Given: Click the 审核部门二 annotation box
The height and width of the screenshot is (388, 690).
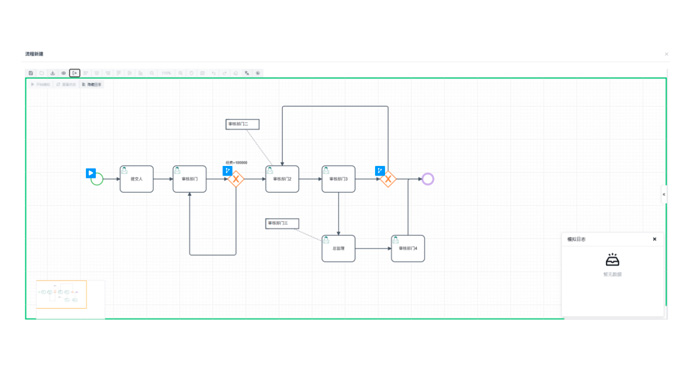Looking at the screenshot, I should tap(242, 124).
